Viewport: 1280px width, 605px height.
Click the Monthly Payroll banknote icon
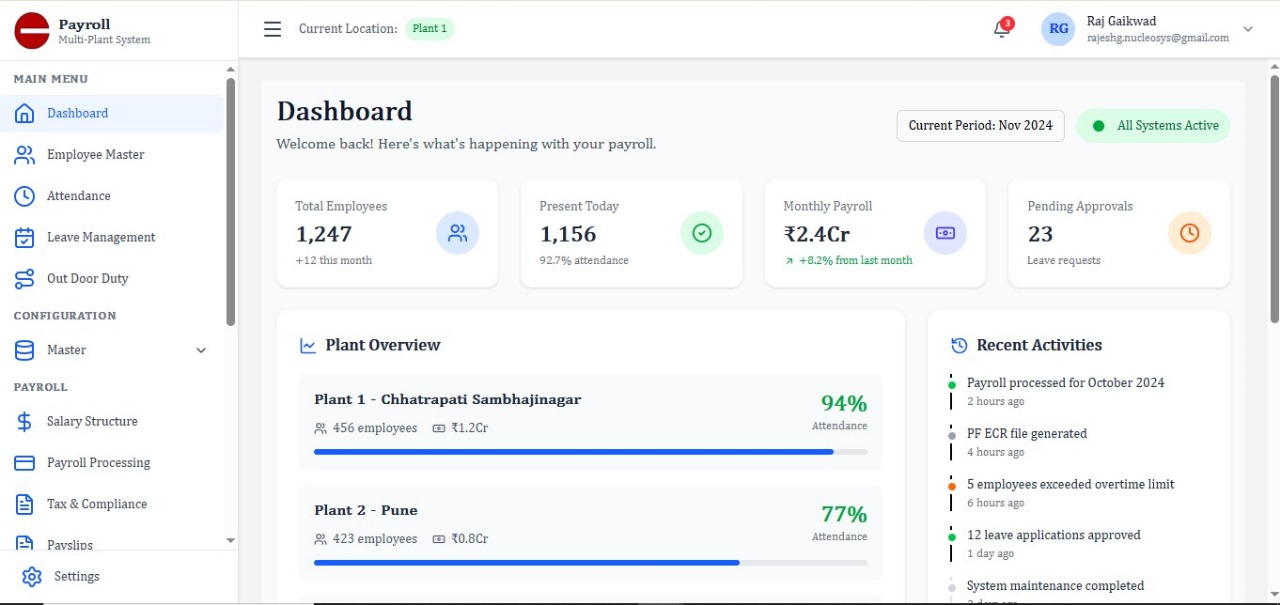pos(945,233)
